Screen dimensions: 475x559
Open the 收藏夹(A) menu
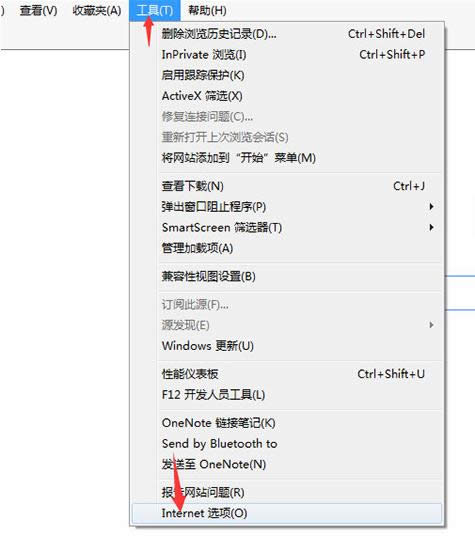(x=97, y=10)
